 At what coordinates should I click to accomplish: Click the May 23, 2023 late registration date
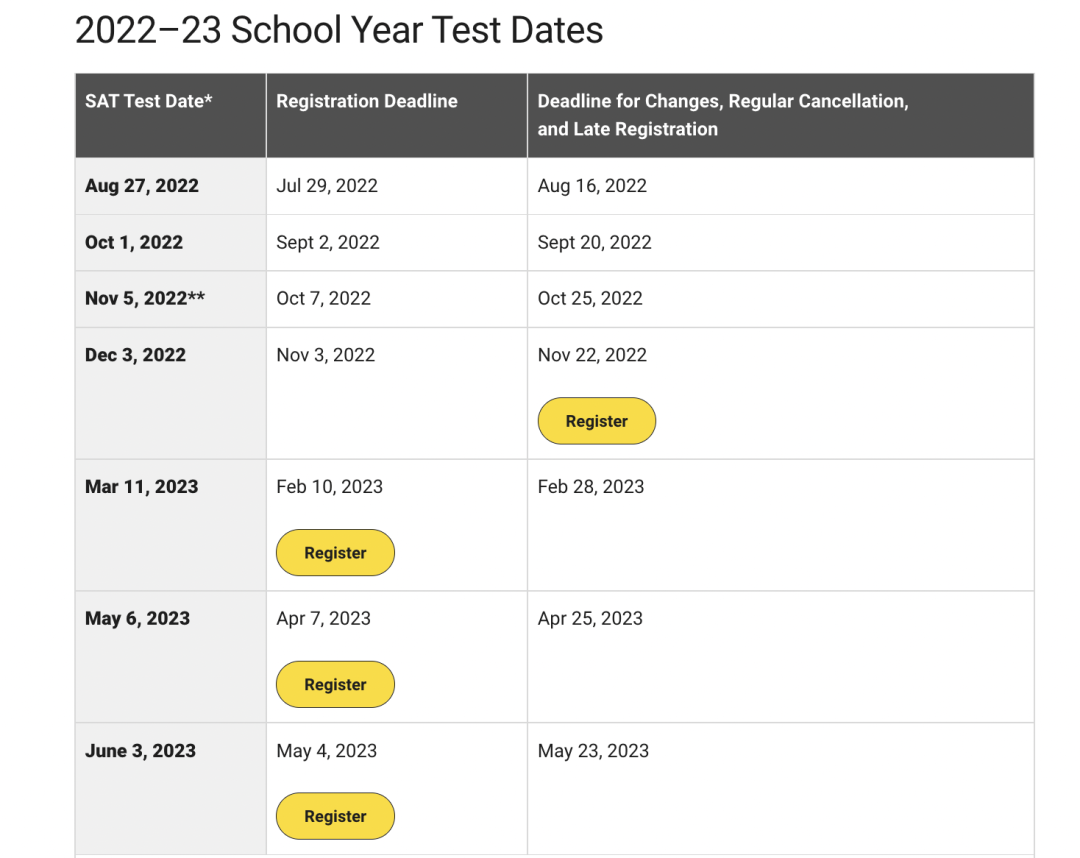593,751
